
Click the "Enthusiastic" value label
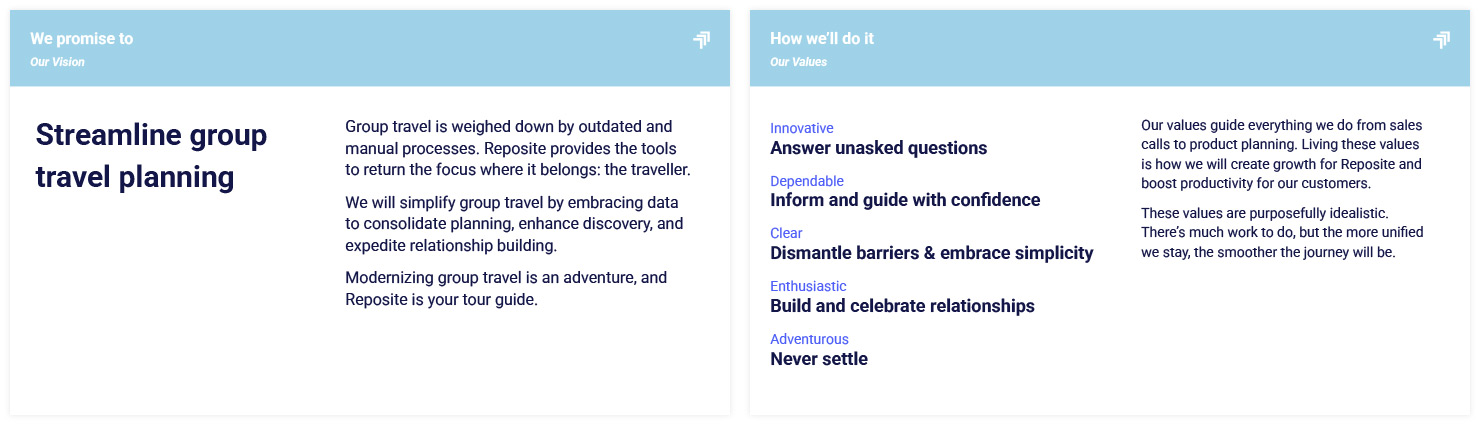coord(808,286)
